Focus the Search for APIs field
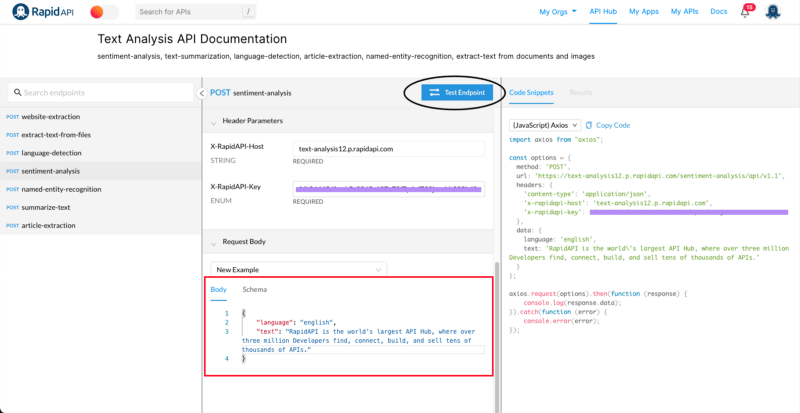 [x=196, y=12]
